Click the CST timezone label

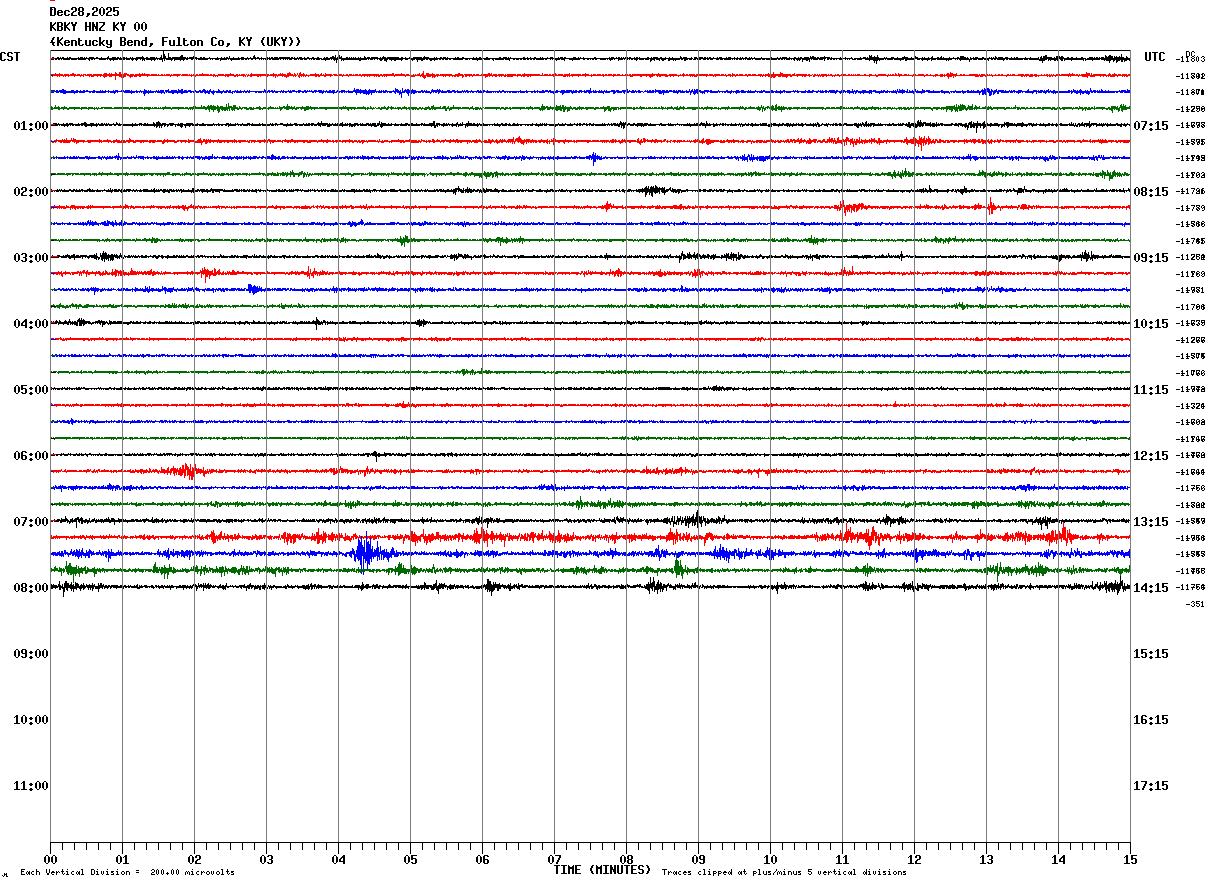point(10,57)
